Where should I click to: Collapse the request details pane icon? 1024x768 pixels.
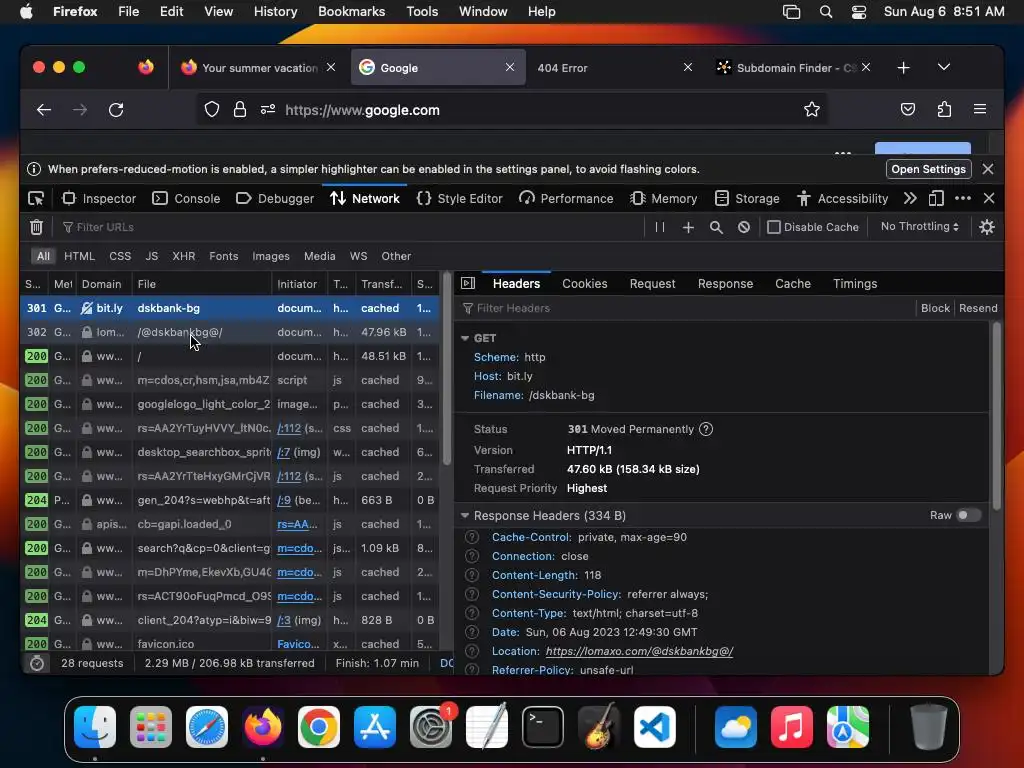click(468, 283)
